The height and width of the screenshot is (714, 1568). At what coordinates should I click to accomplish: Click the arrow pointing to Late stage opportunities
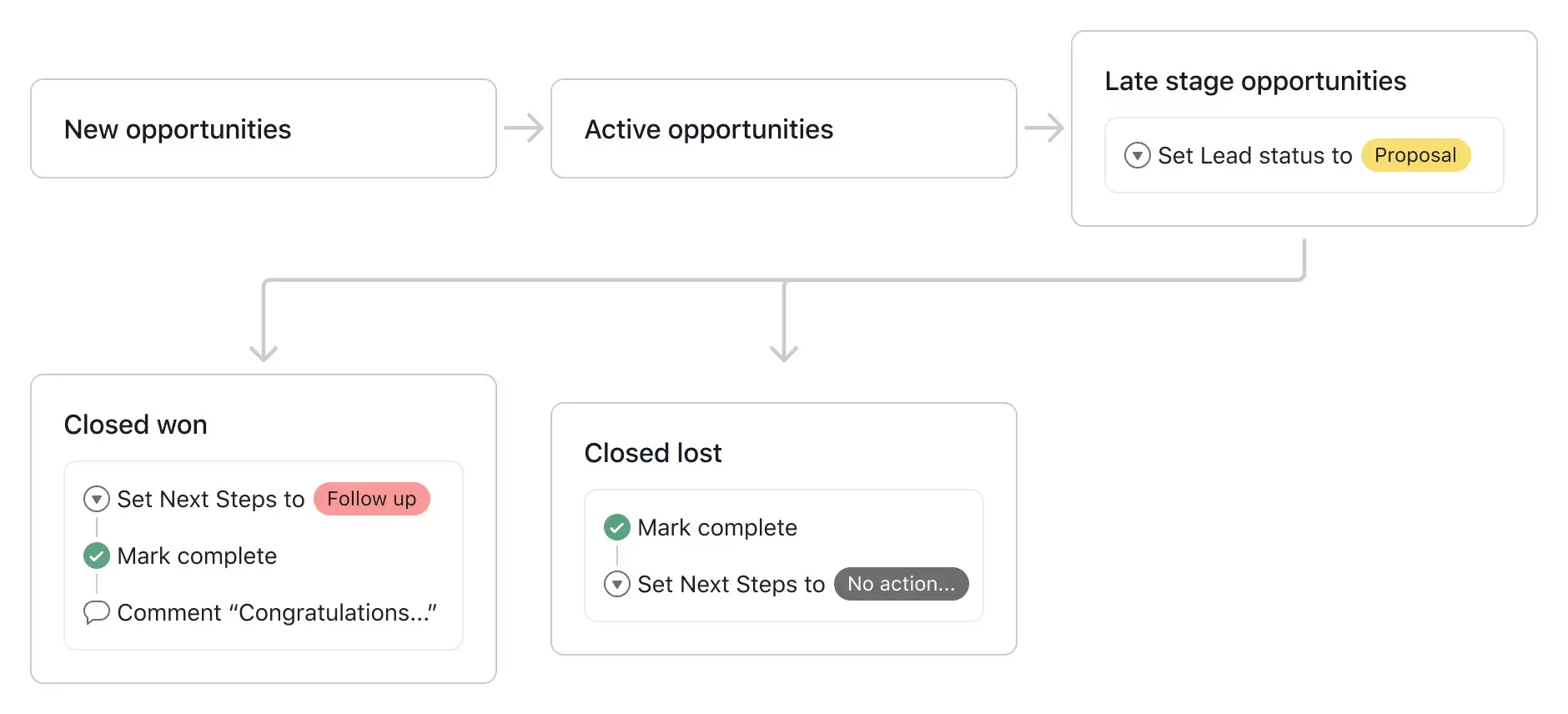(x=1044, y=128)
